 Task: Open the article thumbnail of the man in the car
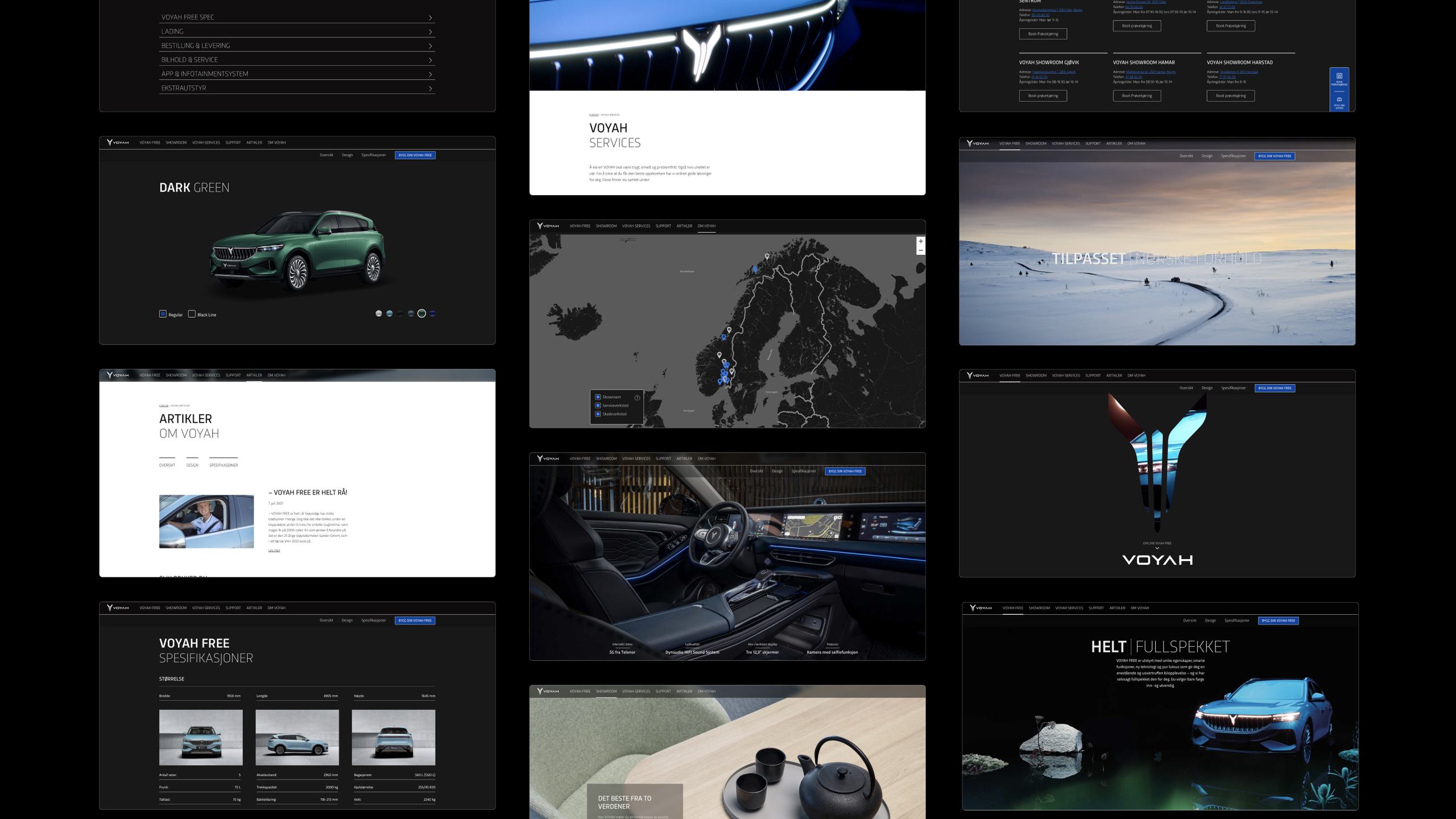pyautogui.click(x=206, y=522)
